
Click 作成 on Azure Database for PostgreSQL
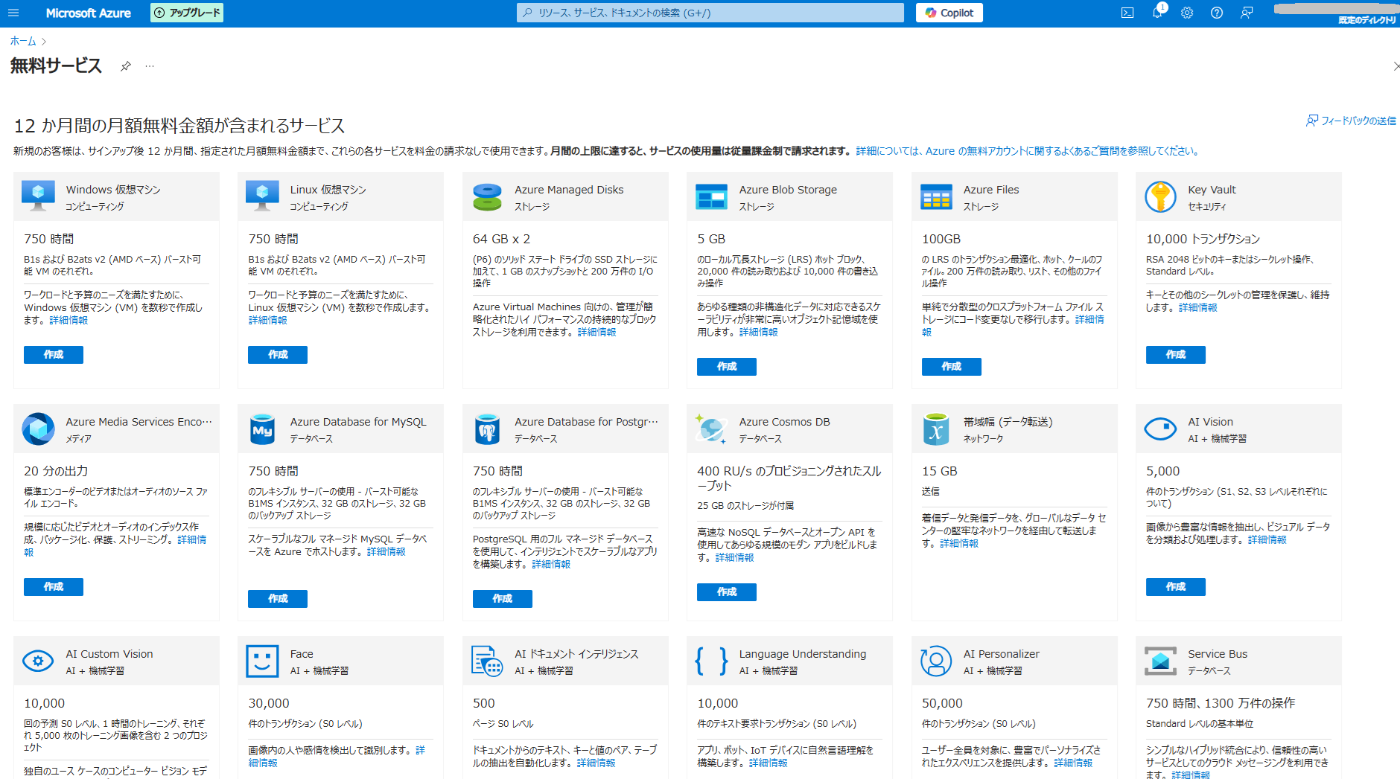502,599
